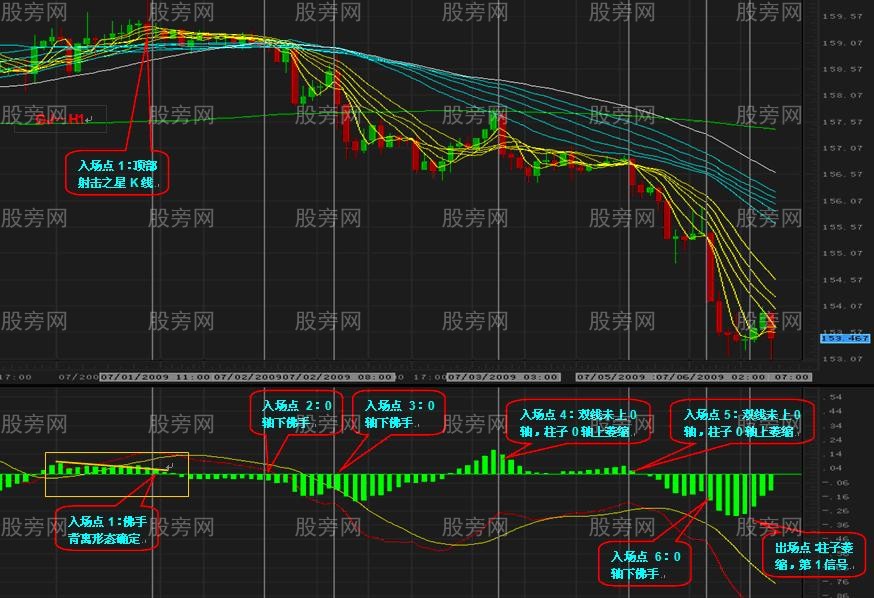This screenshot has height=598, width=874.
Task: Click the far-left 17:00 time label
Action: point(16,377)
